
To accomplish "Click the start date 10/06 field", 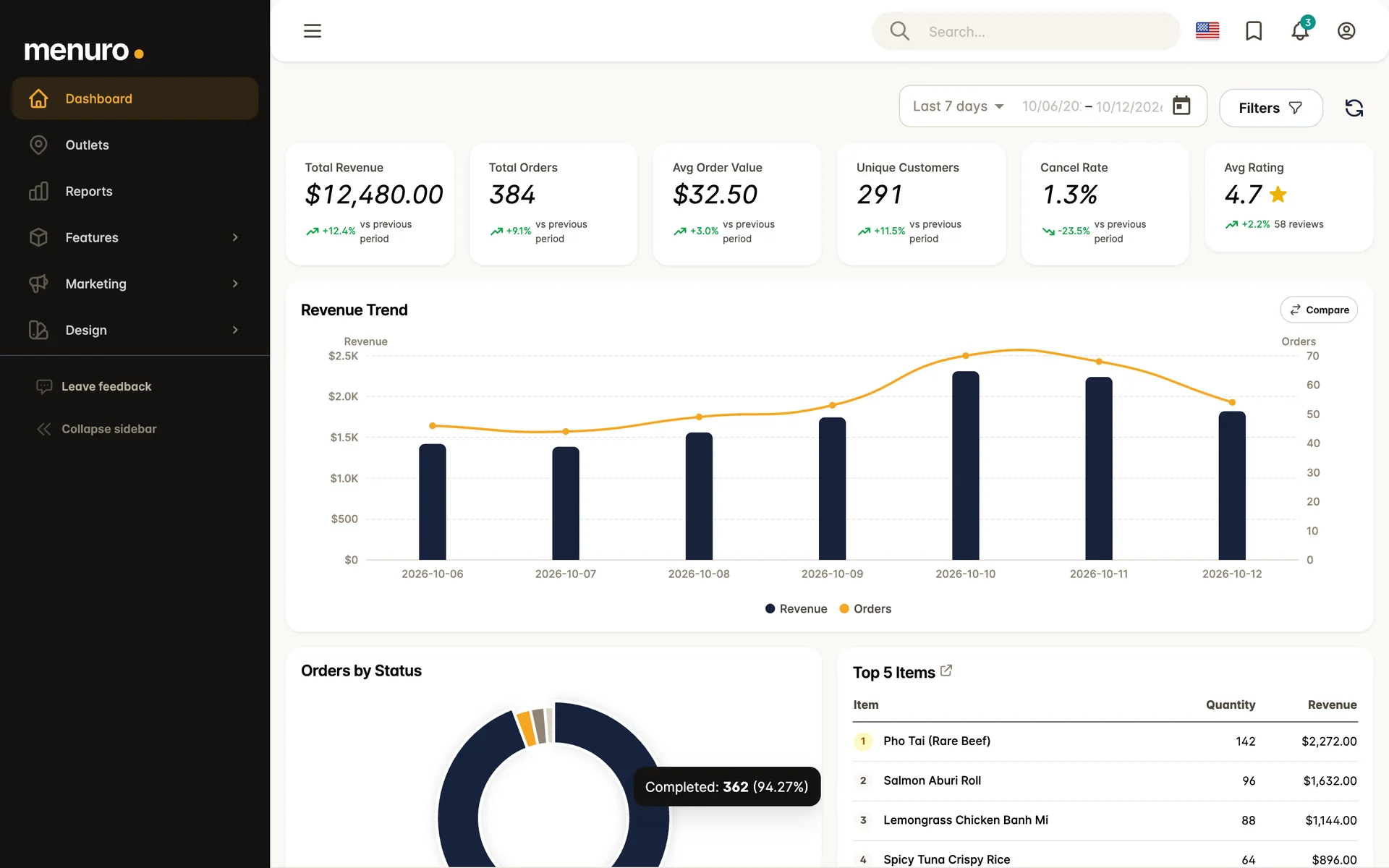I will coord(1051,106).
